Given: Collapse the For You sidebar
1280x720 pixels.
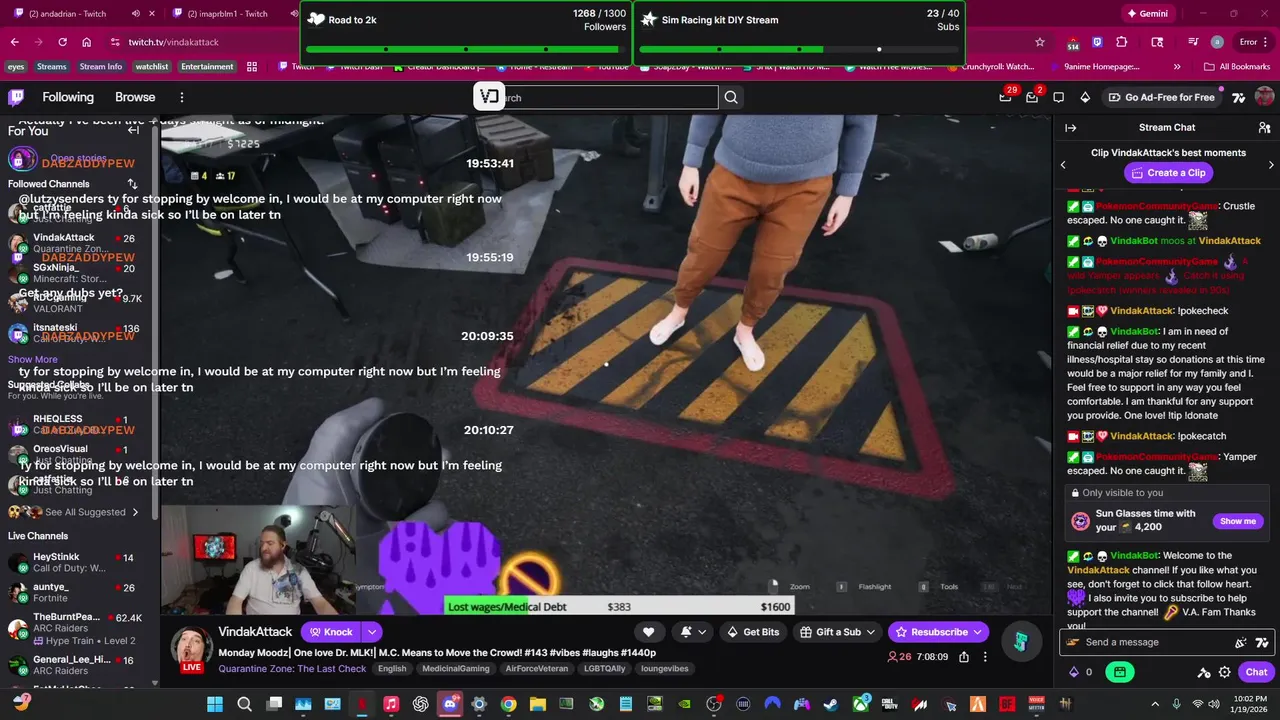Looking at the screenshot, I should pyautogui.click(x=133, y=130).
